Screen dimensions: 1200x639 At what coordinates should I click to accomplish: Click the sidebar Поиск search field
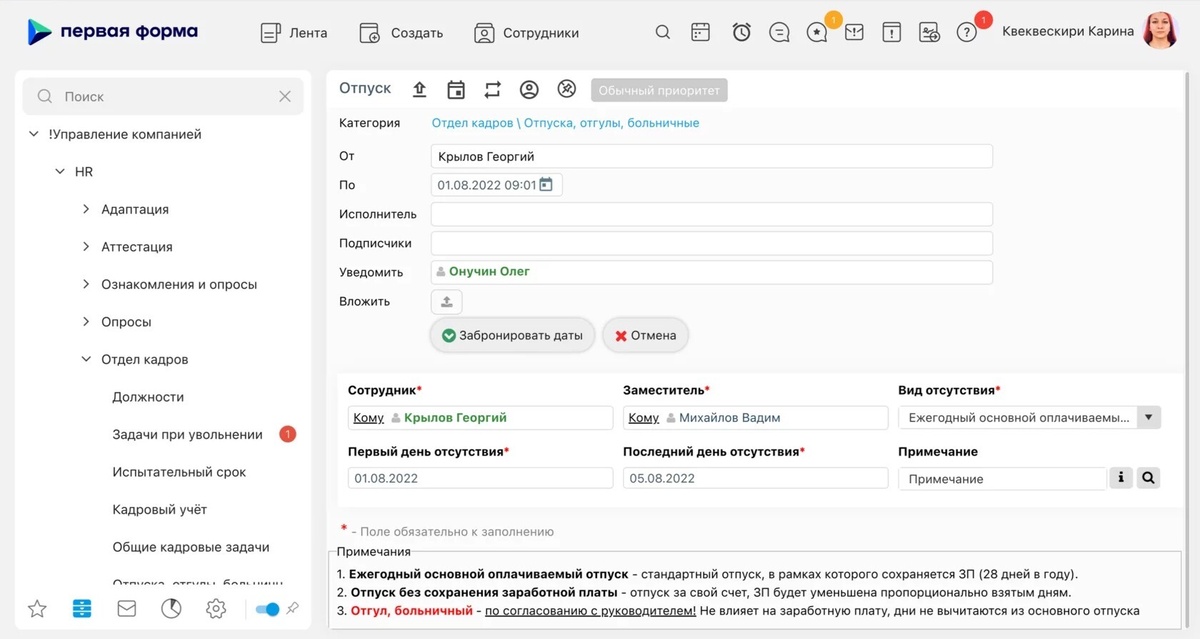click(163, 96)
